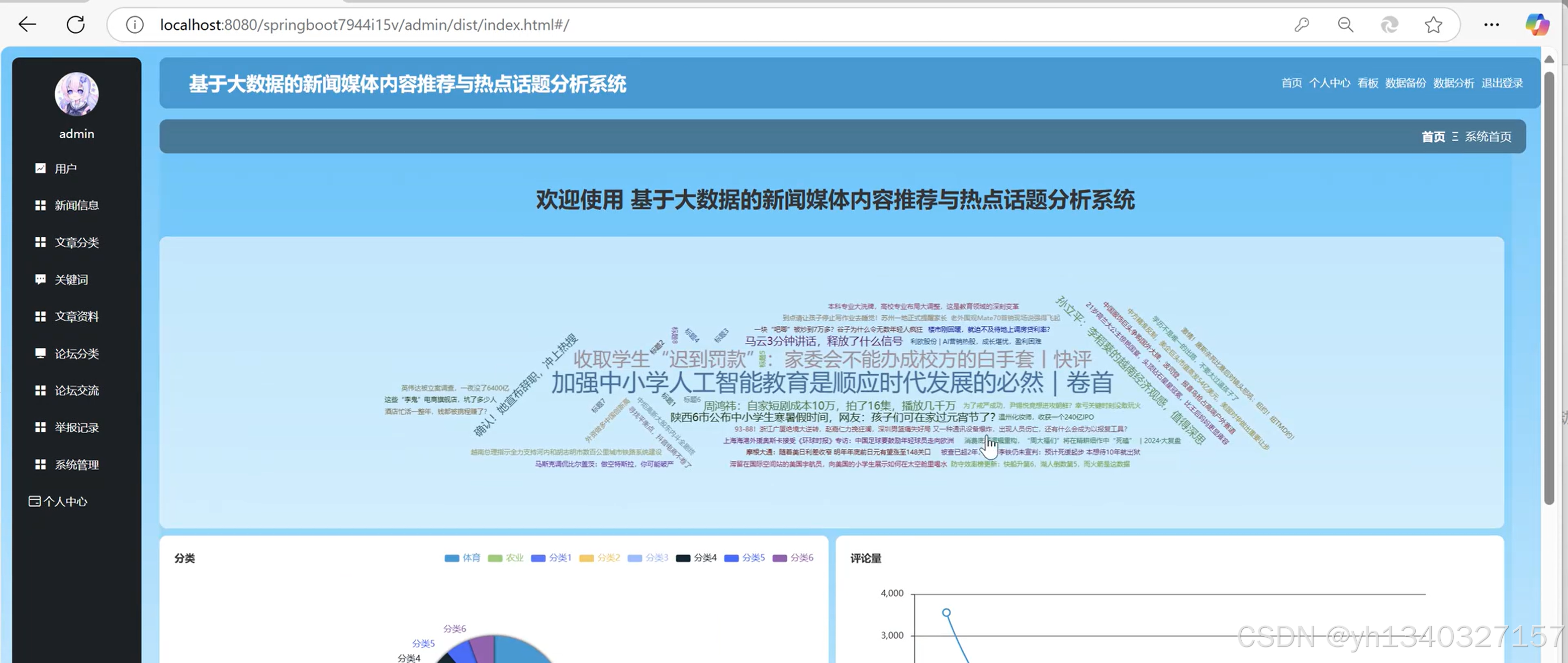Image resolution: width=1568 pixels, height=663 pixels.
Task: Click the 分类6 purple legend swatch
Action: pyautogui.click(x=779, y=557)
